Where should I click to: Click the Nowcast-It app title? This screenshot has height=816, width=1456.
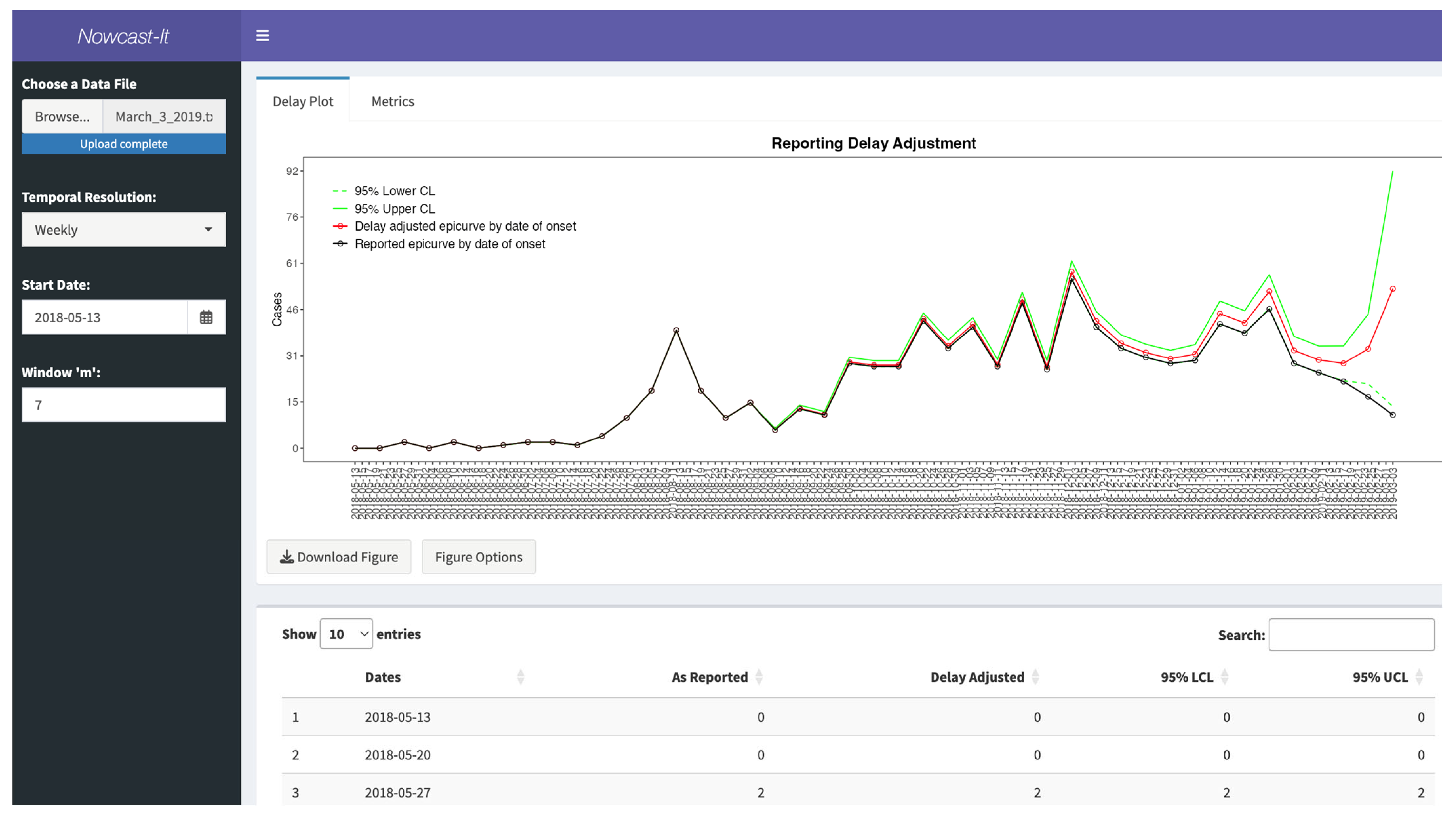[x=123, y=36]
